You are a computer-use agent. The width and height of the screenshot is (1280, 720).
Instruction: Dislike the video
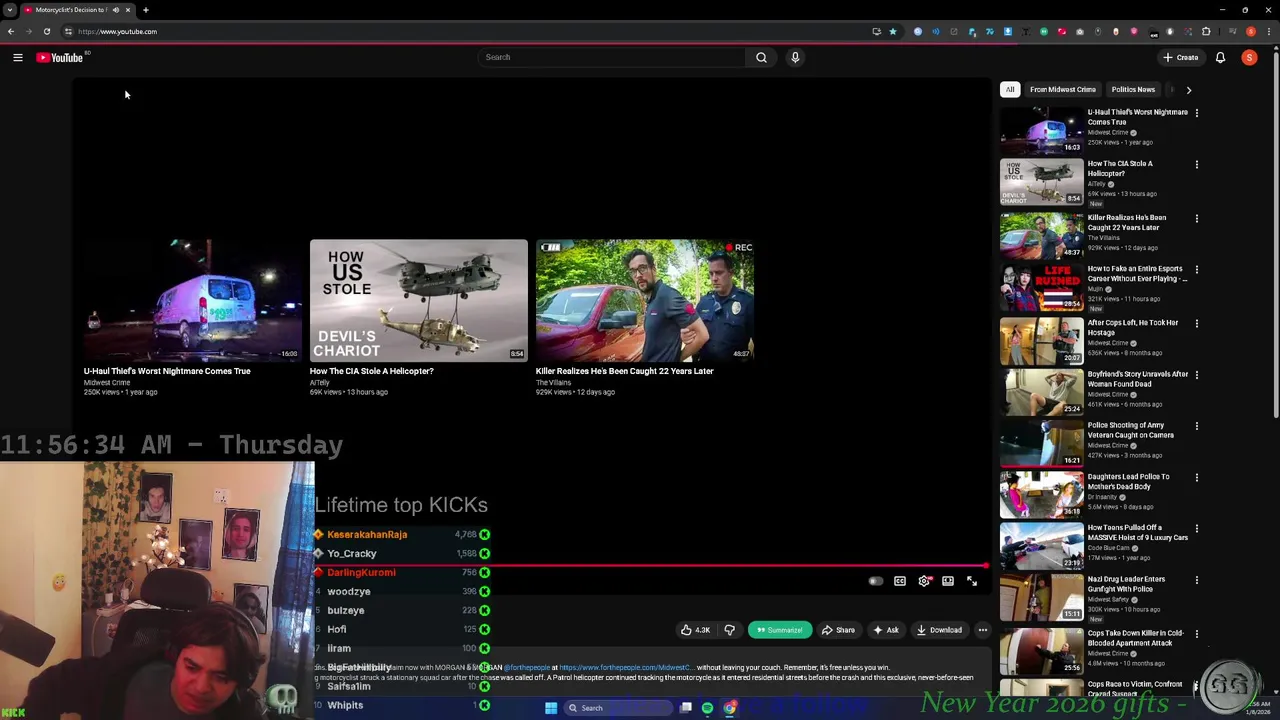click(729, 630)
